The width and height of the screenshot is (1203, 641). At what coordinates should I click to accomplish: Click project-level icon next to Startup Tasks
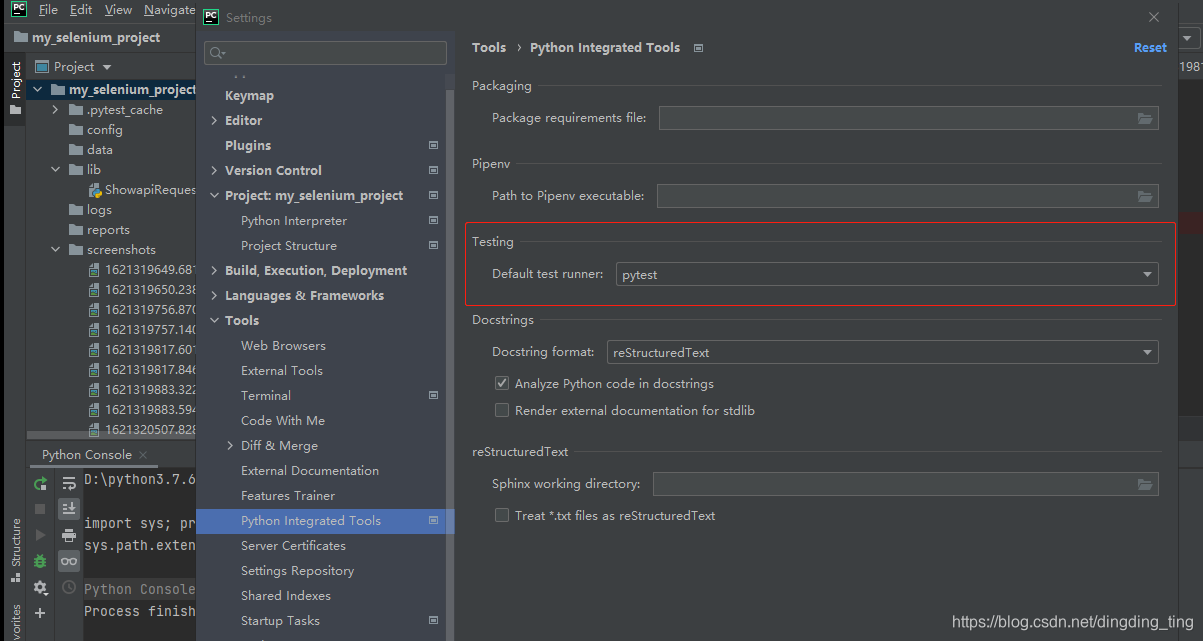[433, 620]
